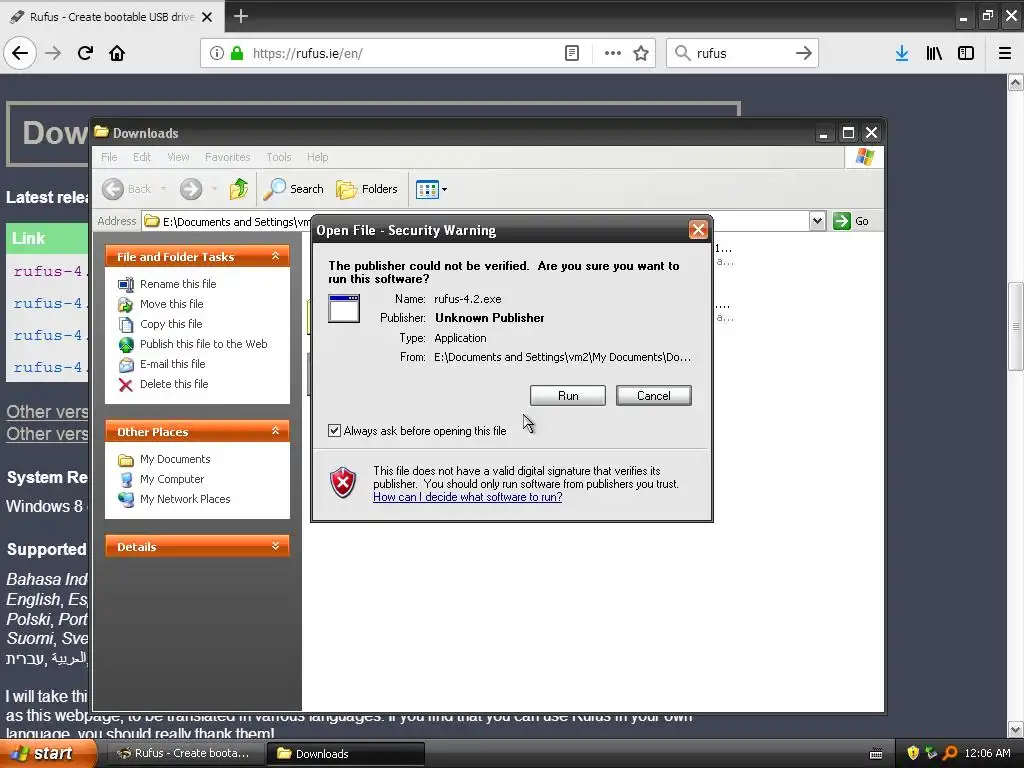
Task: Open the address bar dropdown arrow
Action: [x=817, y=221]
